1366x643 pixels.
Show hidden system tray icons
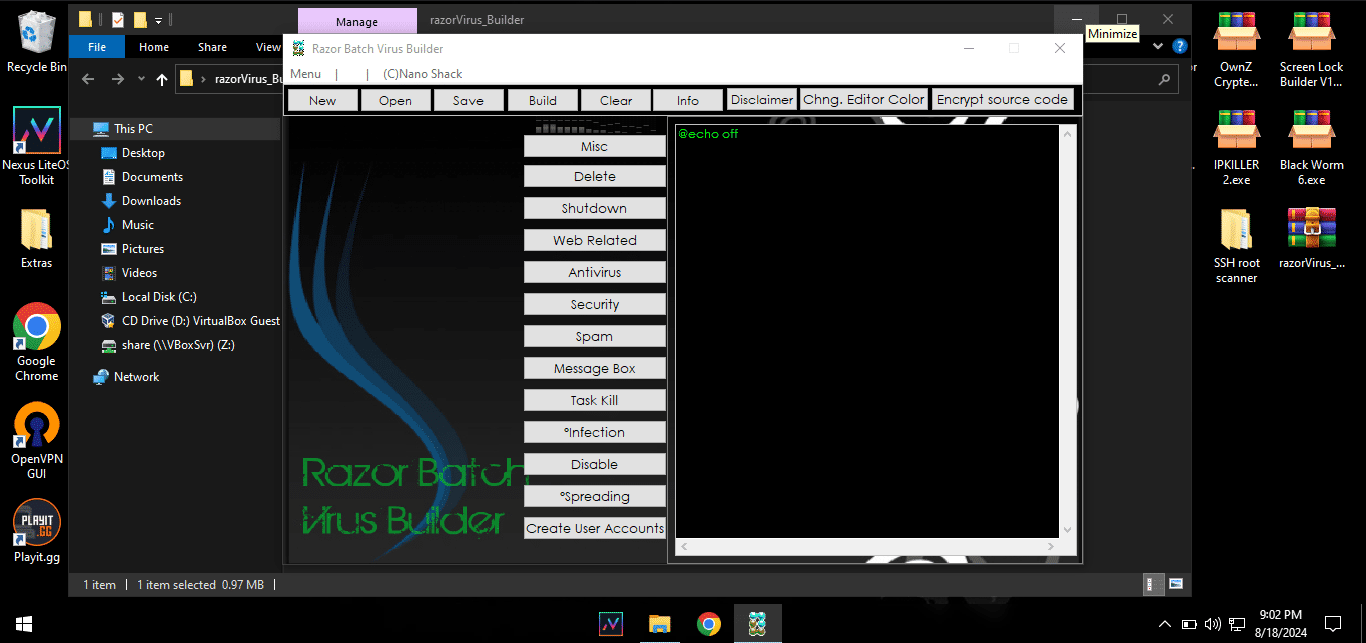tap(1165, 624)
